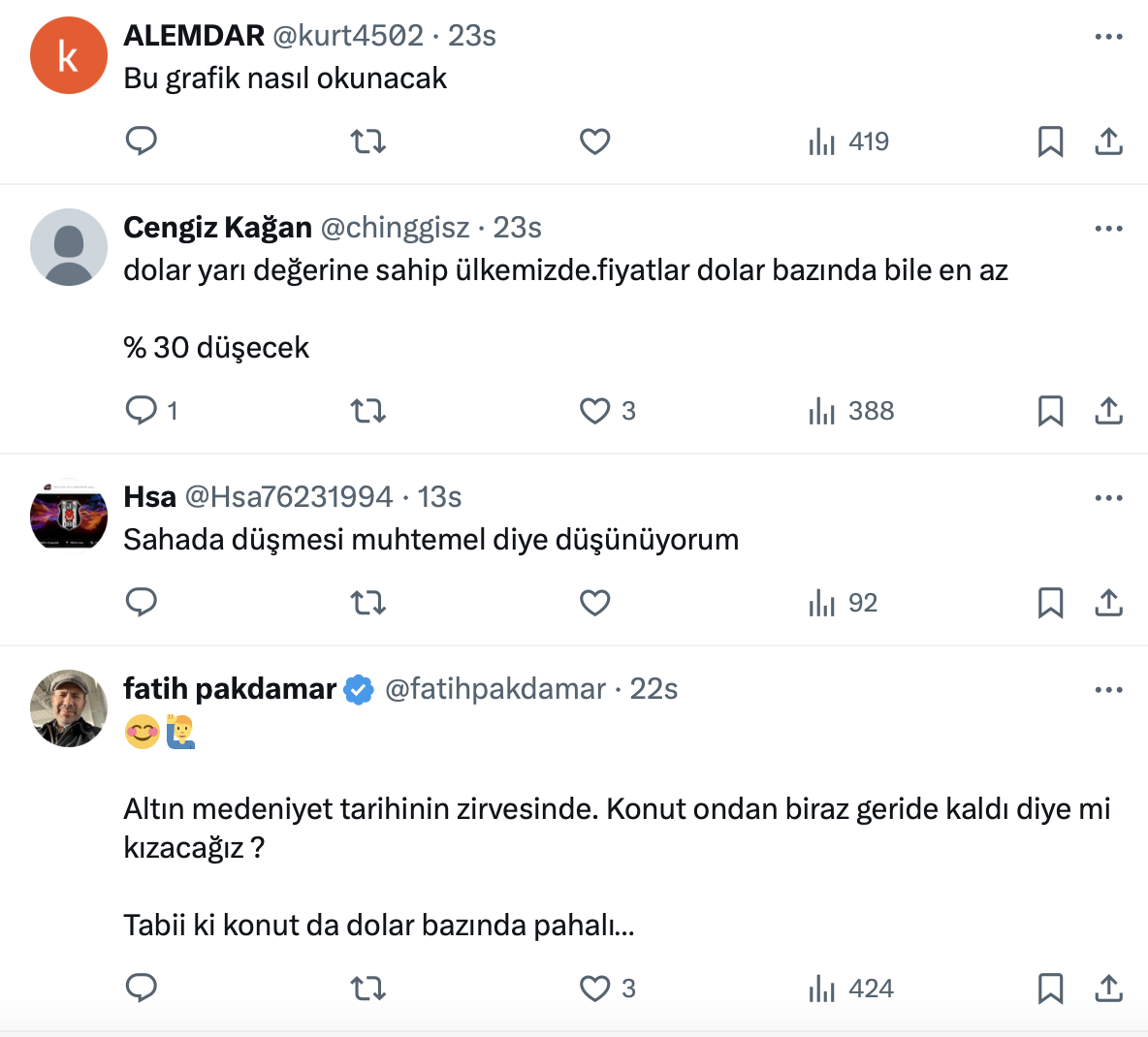Image resolution: width=1148 pixels, height=1037 pixels.
Task: Open more menu on Hsa's tweet
Action: click(x=1107, y=498)
